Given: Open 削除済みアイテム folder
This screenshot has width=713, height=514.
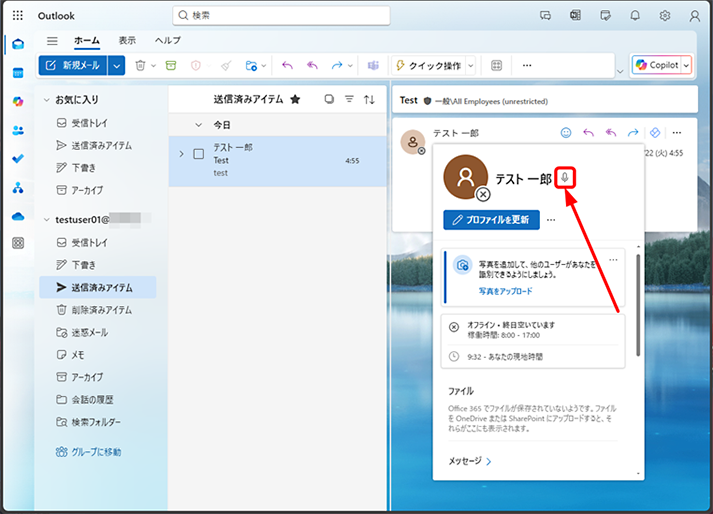Looking at the screenshot, I should pos(98,310).
